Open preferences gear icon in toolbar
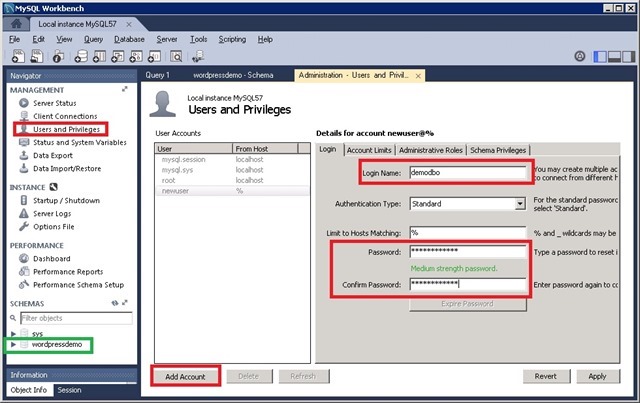 [x=580, y=56]
